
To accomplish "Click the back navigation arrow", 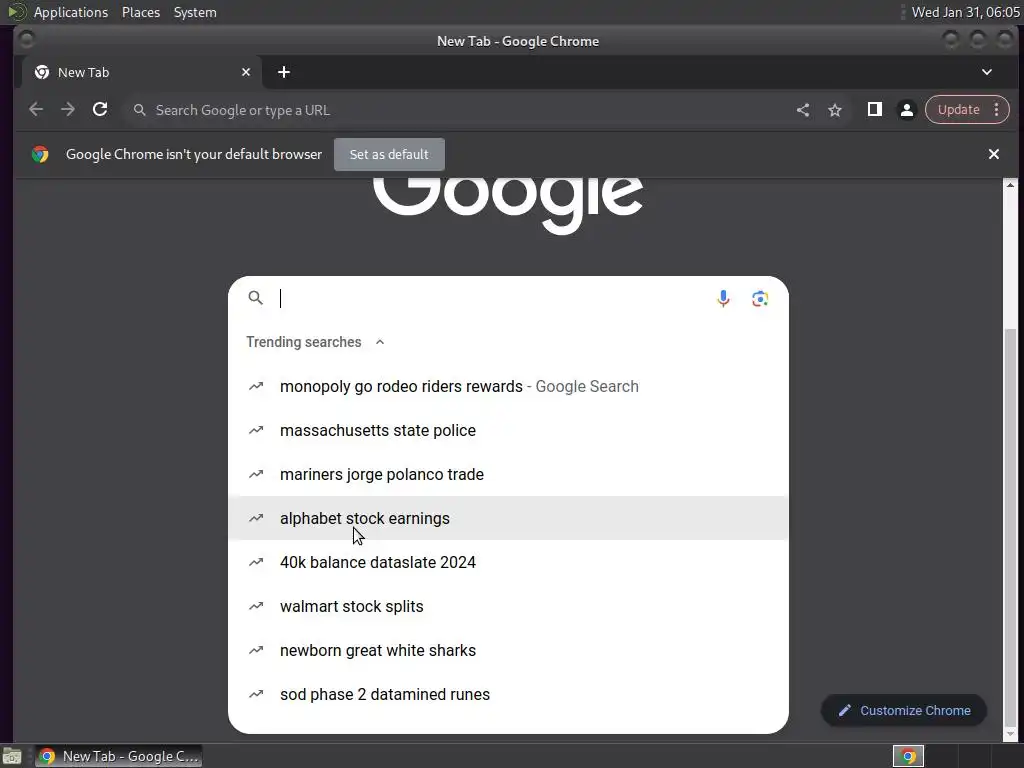I will point(36,110).
